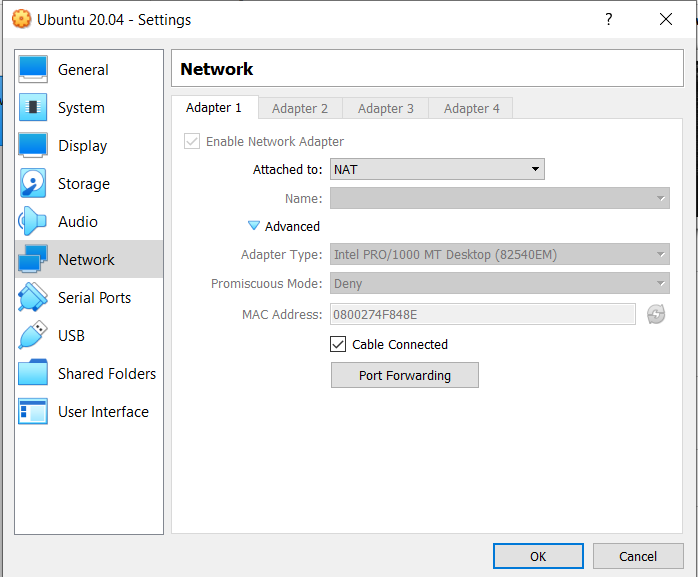Open the Display monitor icon
Screen dimensions: 698x577
click(33, 145)
